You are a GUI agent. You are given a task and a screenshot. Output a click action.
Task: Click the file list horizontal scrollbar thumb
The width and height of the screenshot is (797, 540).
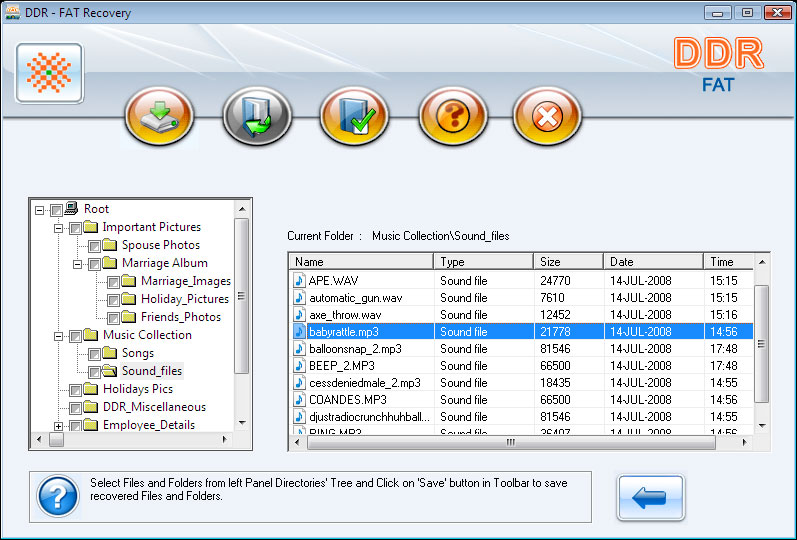510,441
